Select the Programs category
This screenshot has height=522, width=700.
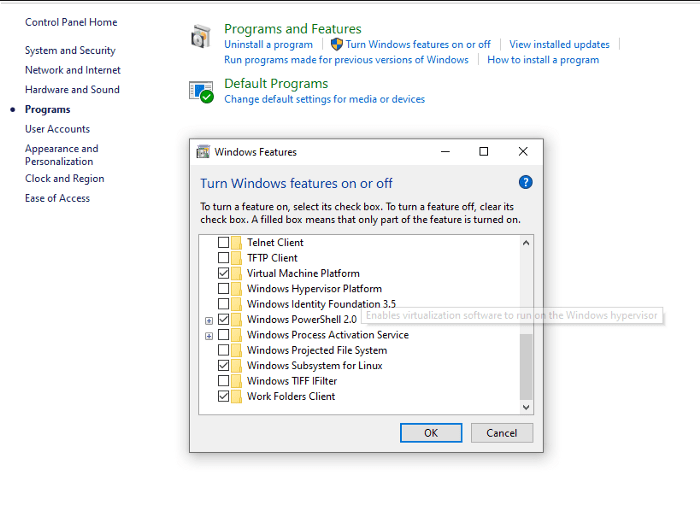tap(48, 109)
